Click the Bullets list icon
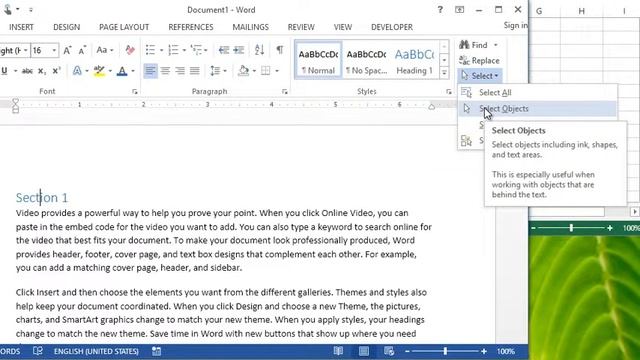This screenshot has width=640, height=360. point(150,50)
